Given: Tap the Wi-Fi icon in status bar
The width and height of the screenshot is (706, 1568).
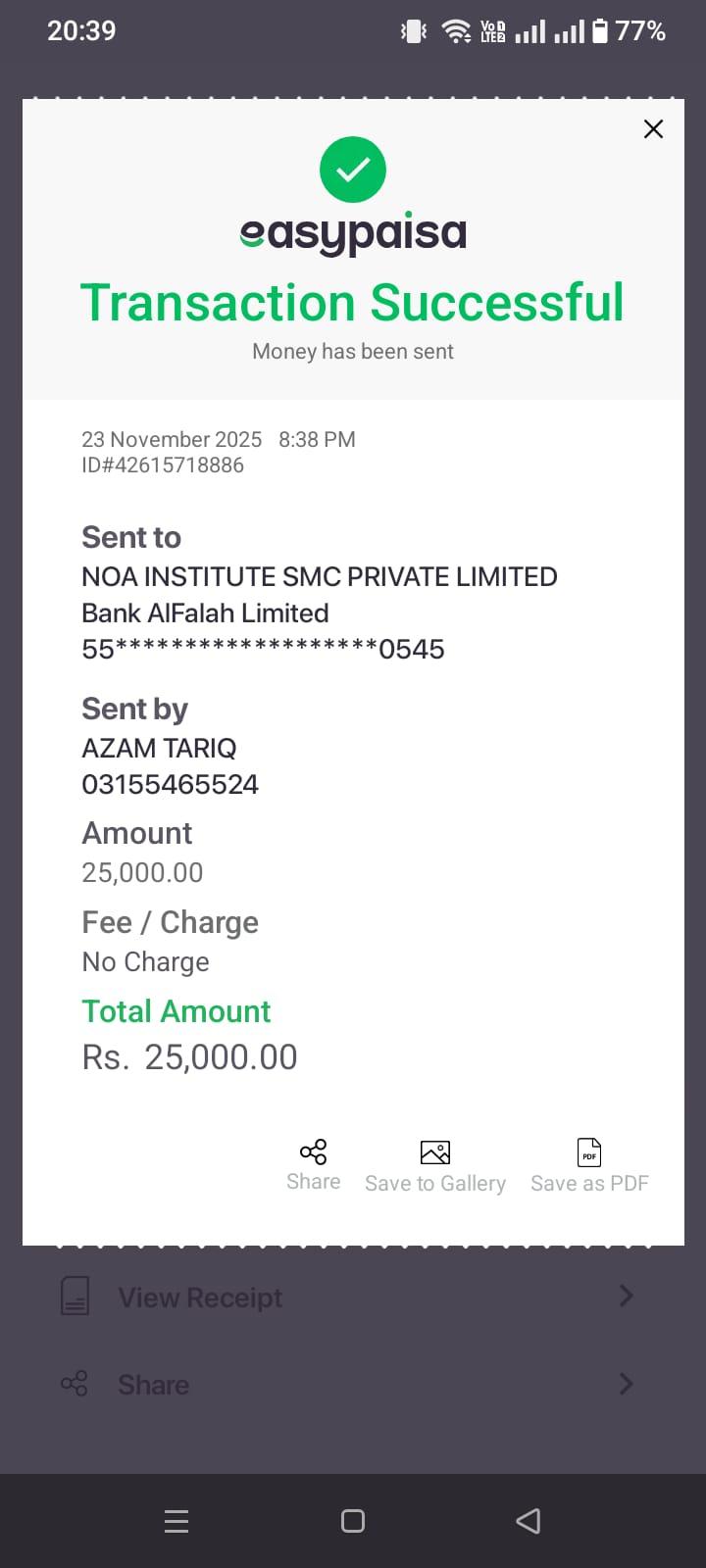Looking at the screenshot, I should point(456,31).
